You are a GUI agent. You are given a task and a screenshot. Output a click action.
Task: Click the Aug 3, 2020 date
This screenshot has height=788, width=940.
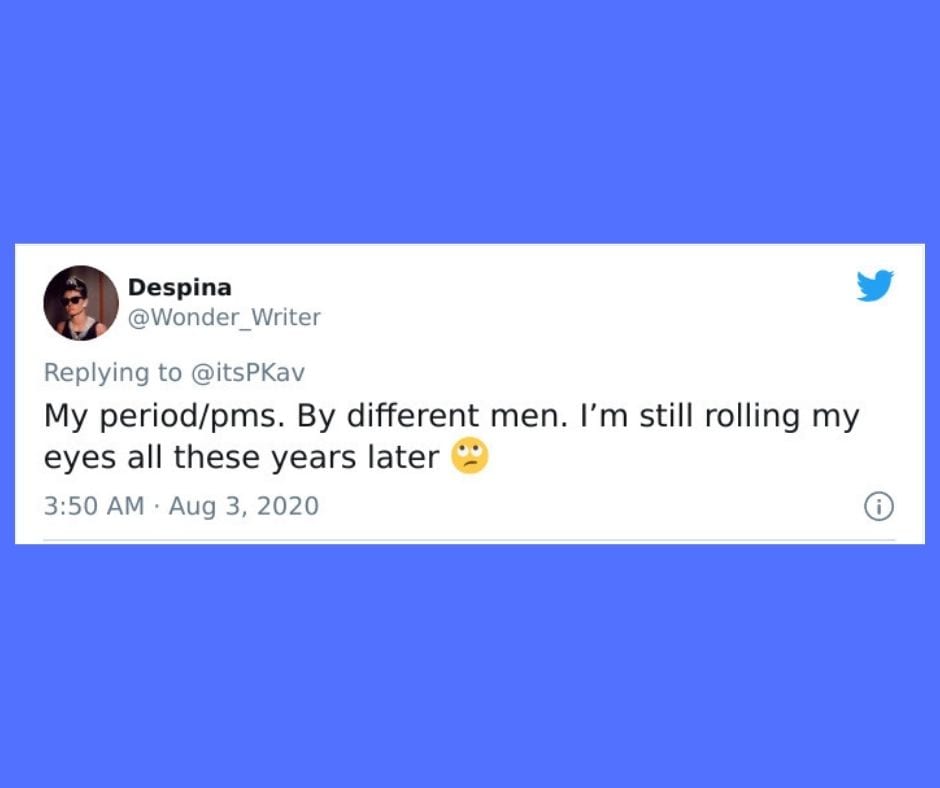243,506
